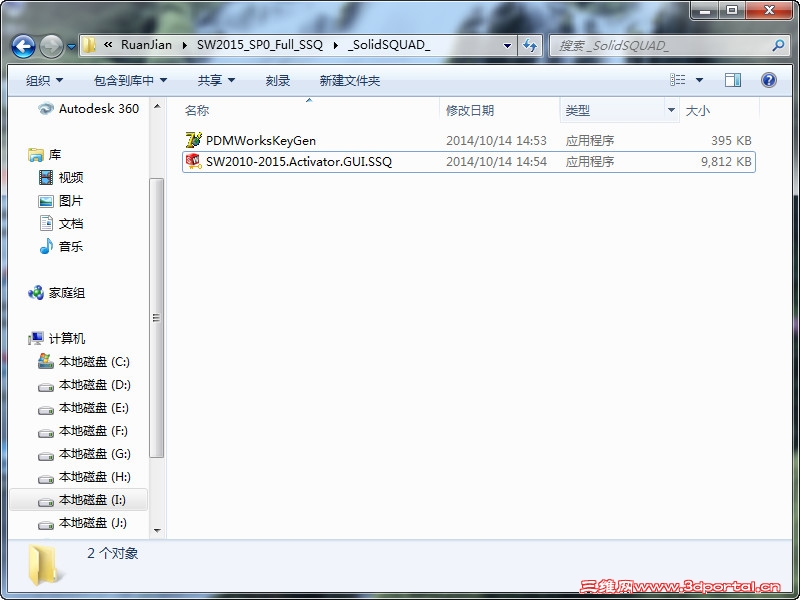Click the 395 KB size cell

[x=731, y=140]
